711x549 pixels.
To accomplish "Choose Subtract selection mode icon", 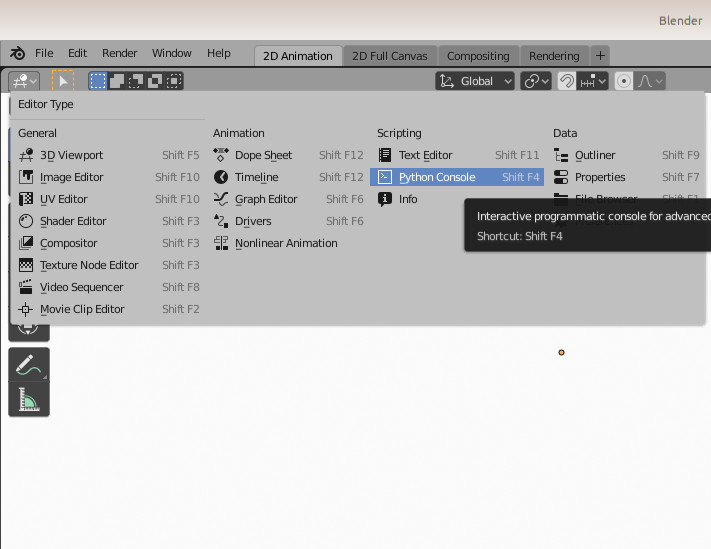I will 136,82.
